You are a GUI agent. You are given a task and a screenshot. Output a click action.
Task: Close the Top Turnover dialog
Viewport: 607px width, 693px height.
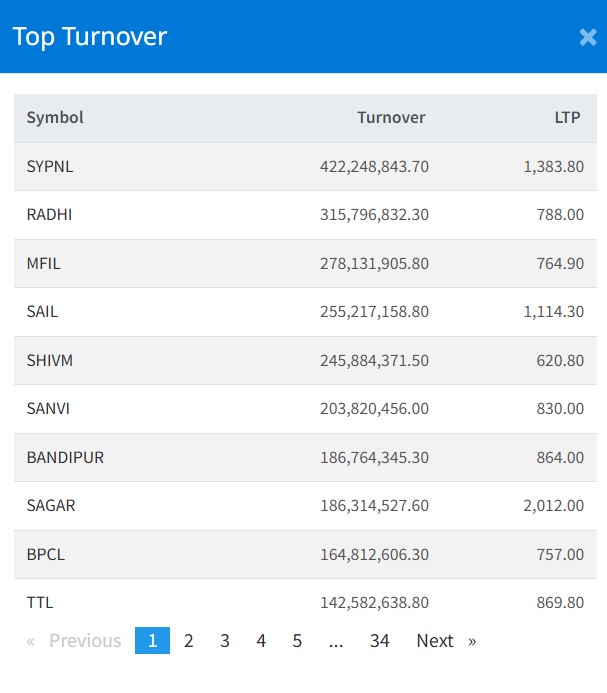pos(587,38)
